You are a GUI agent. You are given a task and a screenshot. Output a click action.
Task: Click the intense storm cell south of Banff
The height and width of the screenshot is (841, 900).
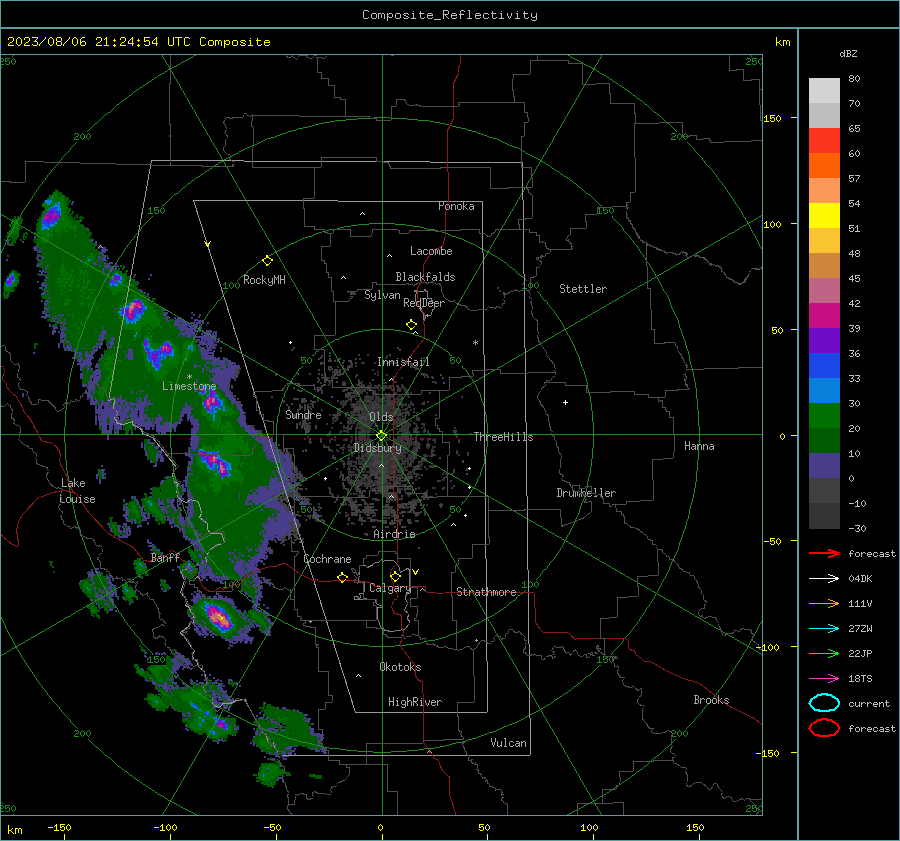coord(219,618)
